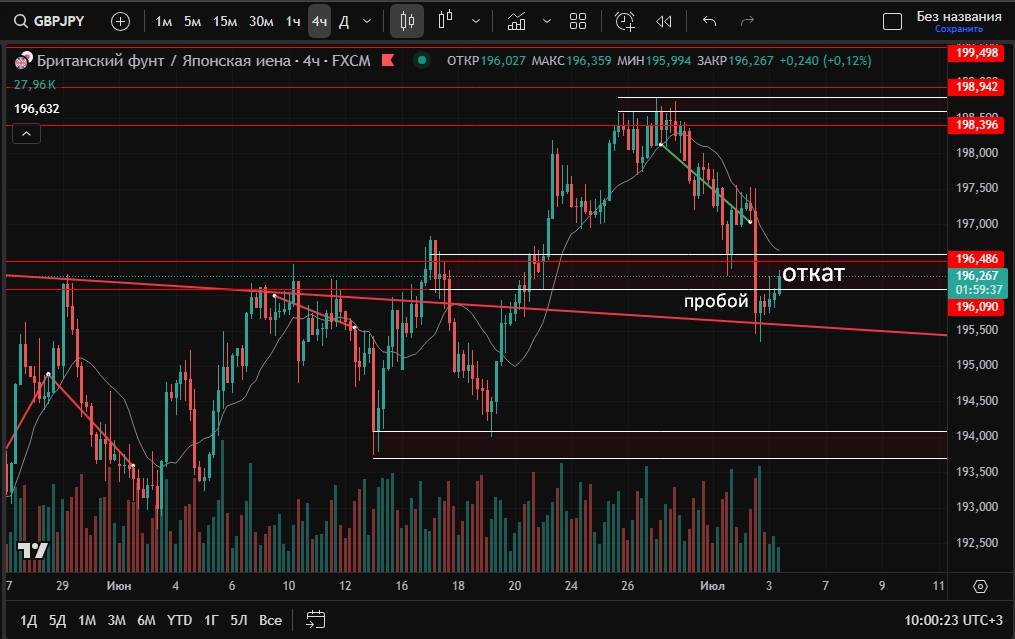Open the Без названия layout menu
1015x639 pixels.
(x=959, y=16)
